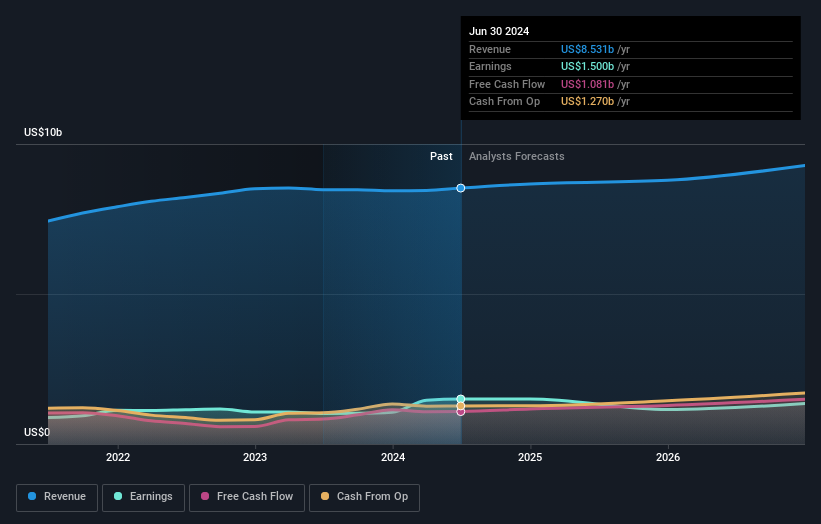Click the US$1.500b earnings value
821x524 pixels.
(x=587, y=66)
